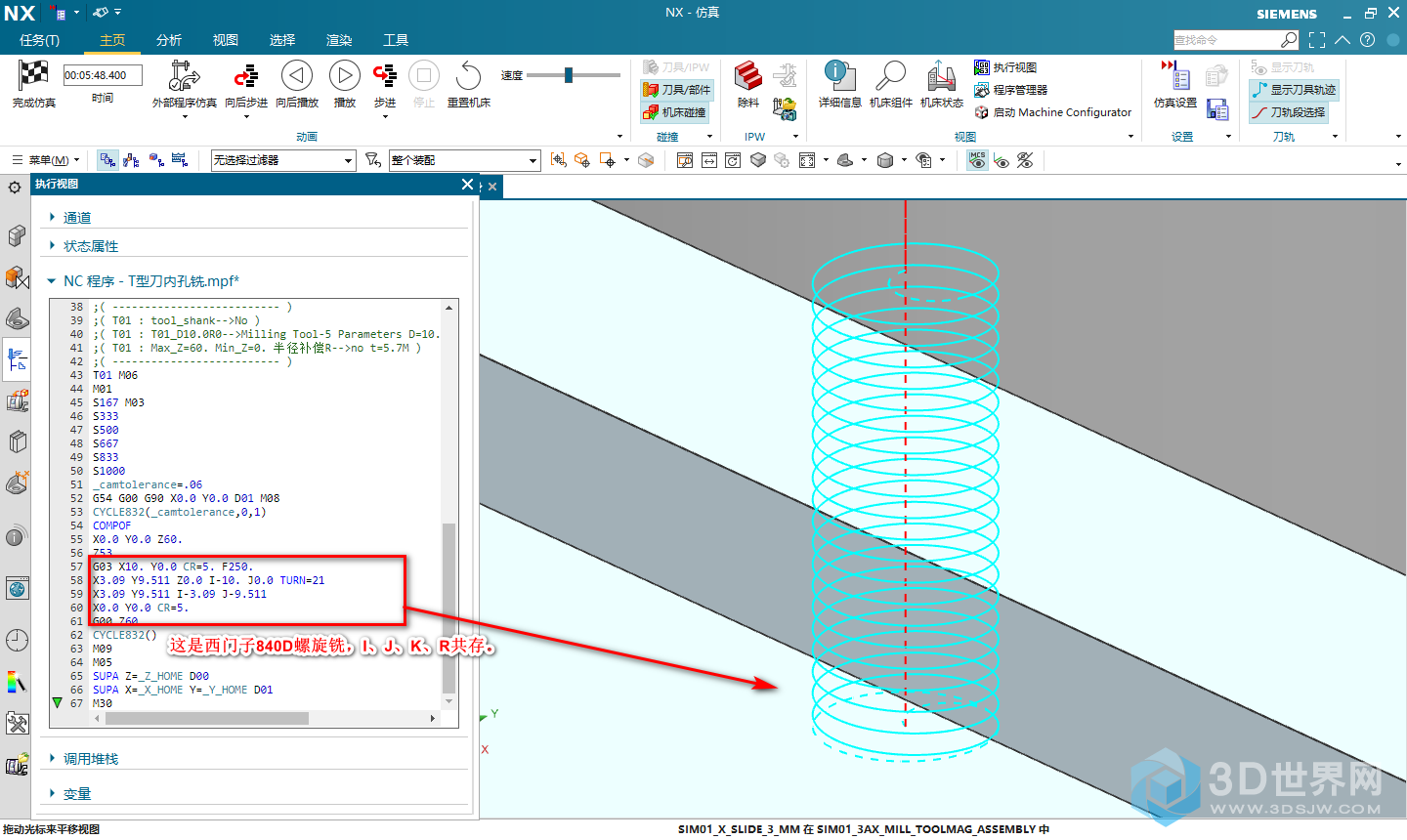Screen dimensions: 1407x840
Task: Click the color palette icon in sidebar
Action: 17,682
